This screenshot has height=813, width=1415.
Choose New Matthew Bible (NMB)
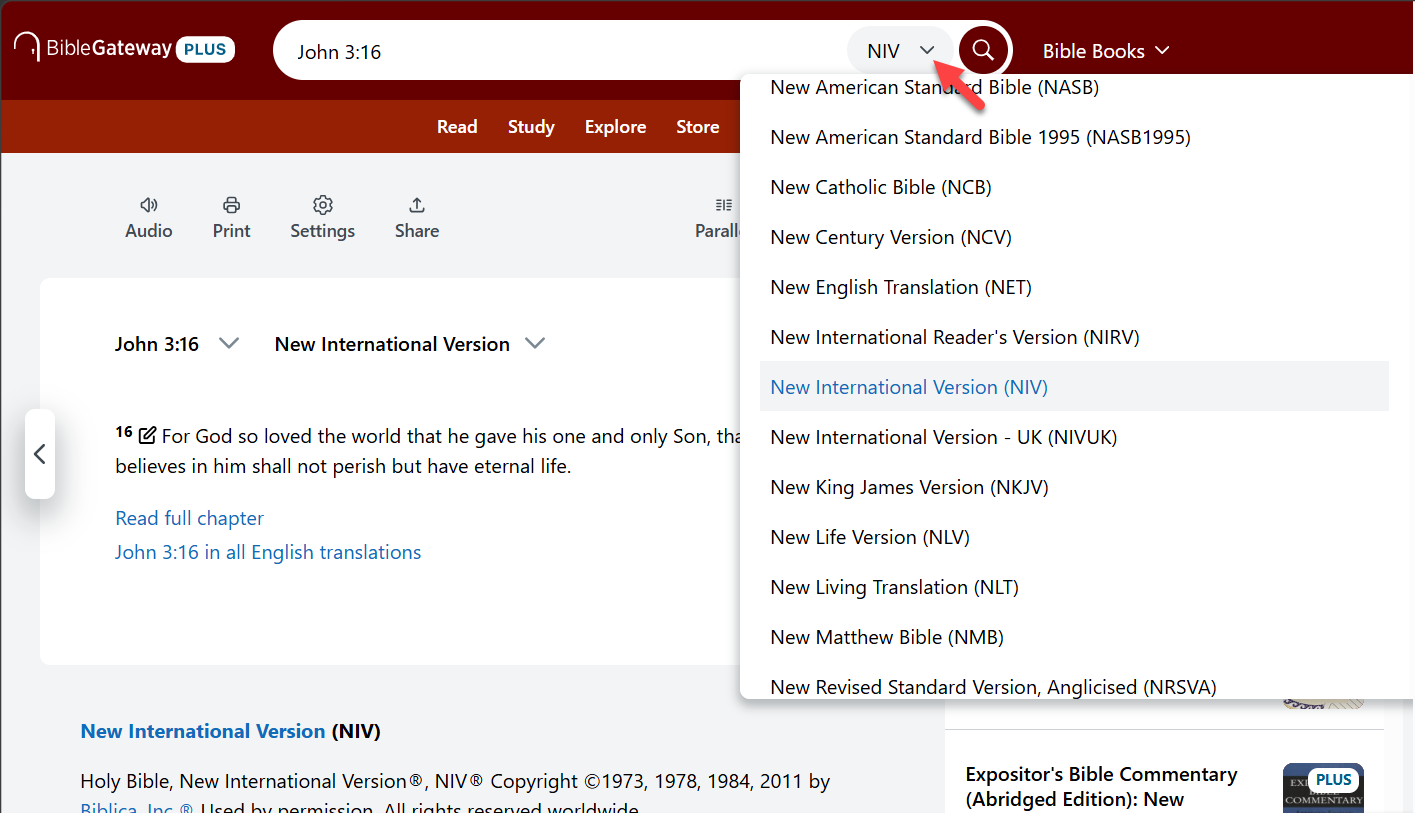(1074, 637)
